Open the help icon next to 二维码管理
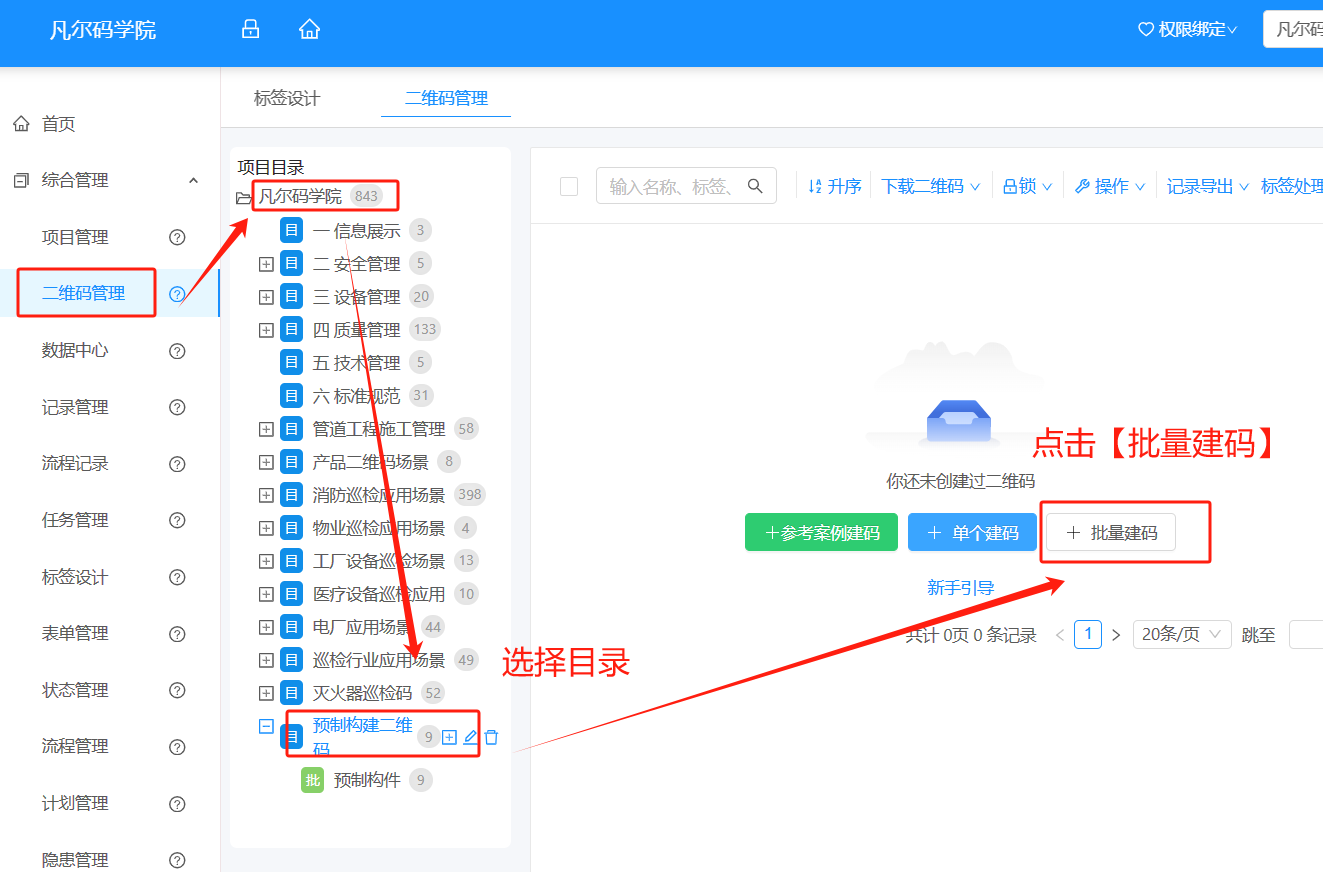Image resolution: width=1323 pixels, height=872 pixels. click(x=176, y=293)
